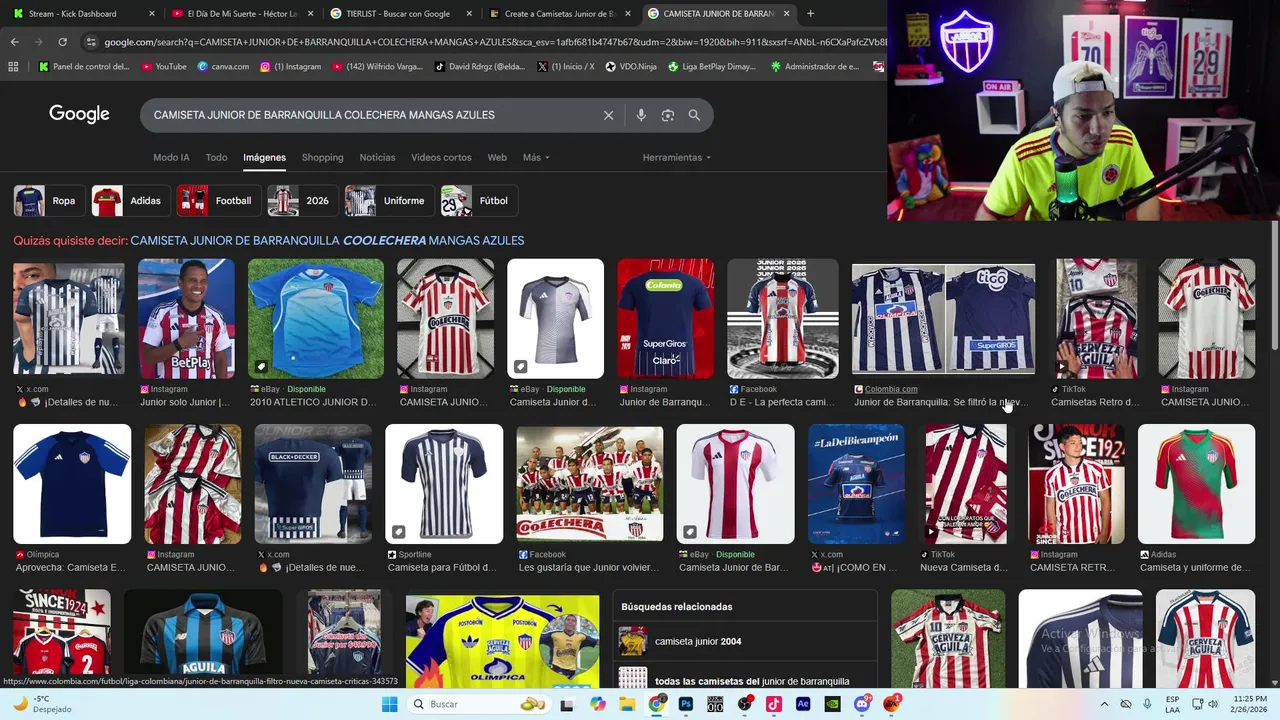
Task: Switch to the Web tab
Action: click(x=497, y=157)
